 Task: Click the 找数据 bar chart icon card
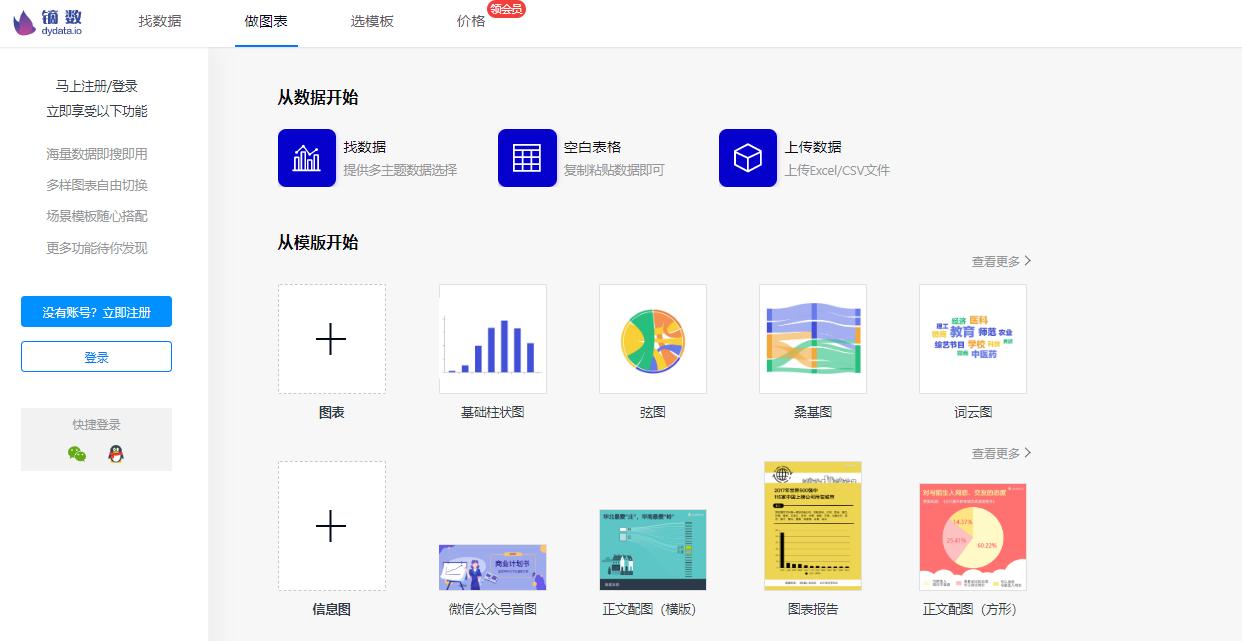[x=307, y=158]
